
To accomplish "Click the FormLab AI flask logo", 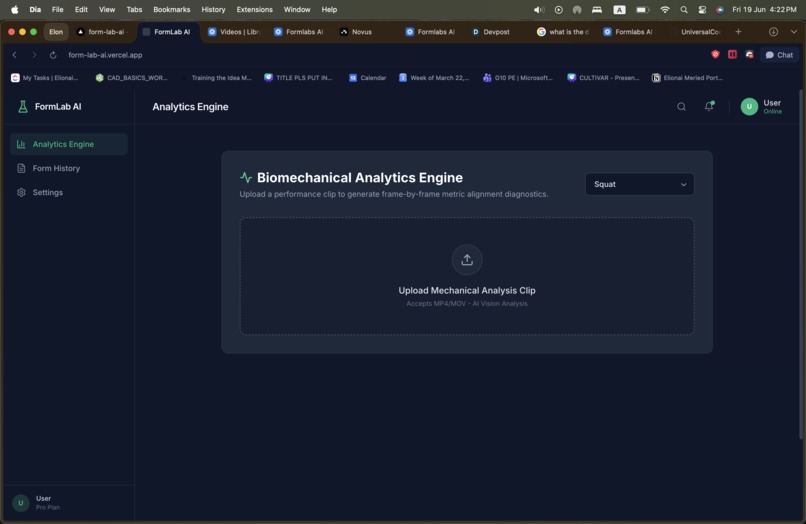I will pos(23,107).
